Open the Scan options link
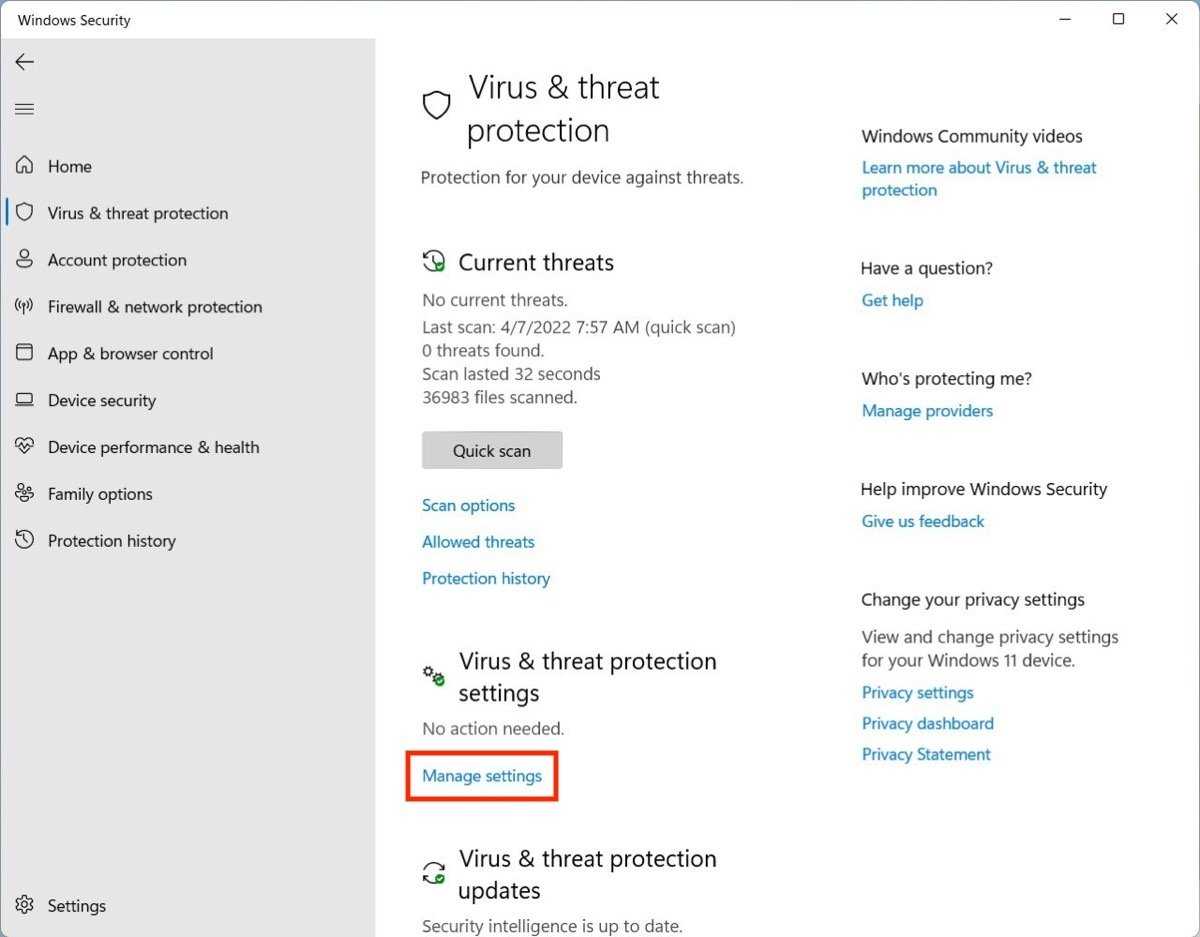The width and height of the screenshot is (1200, 937). coord(468,506)
